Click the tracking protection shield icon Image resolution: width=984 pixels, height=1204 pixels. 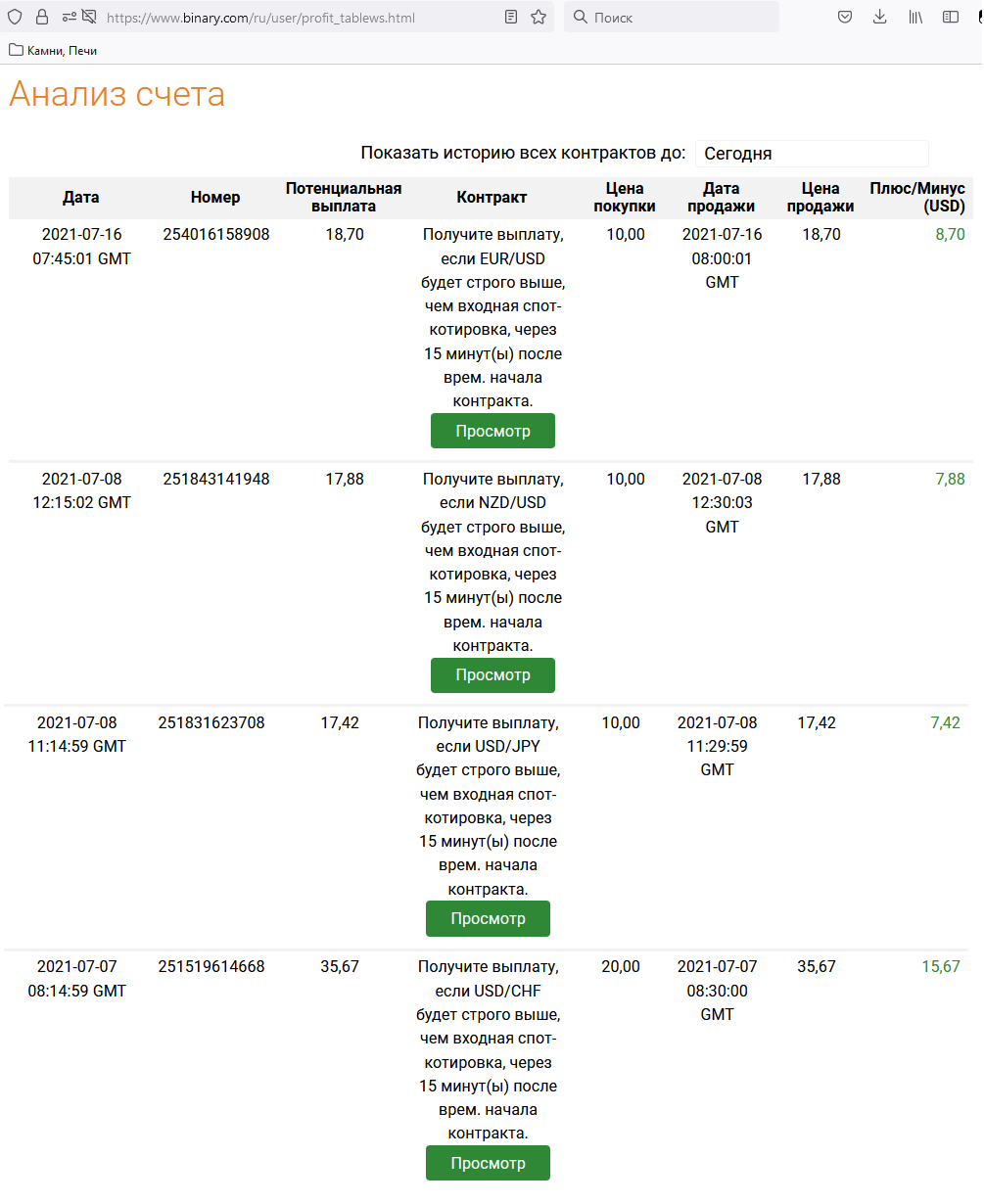point(15,17)
